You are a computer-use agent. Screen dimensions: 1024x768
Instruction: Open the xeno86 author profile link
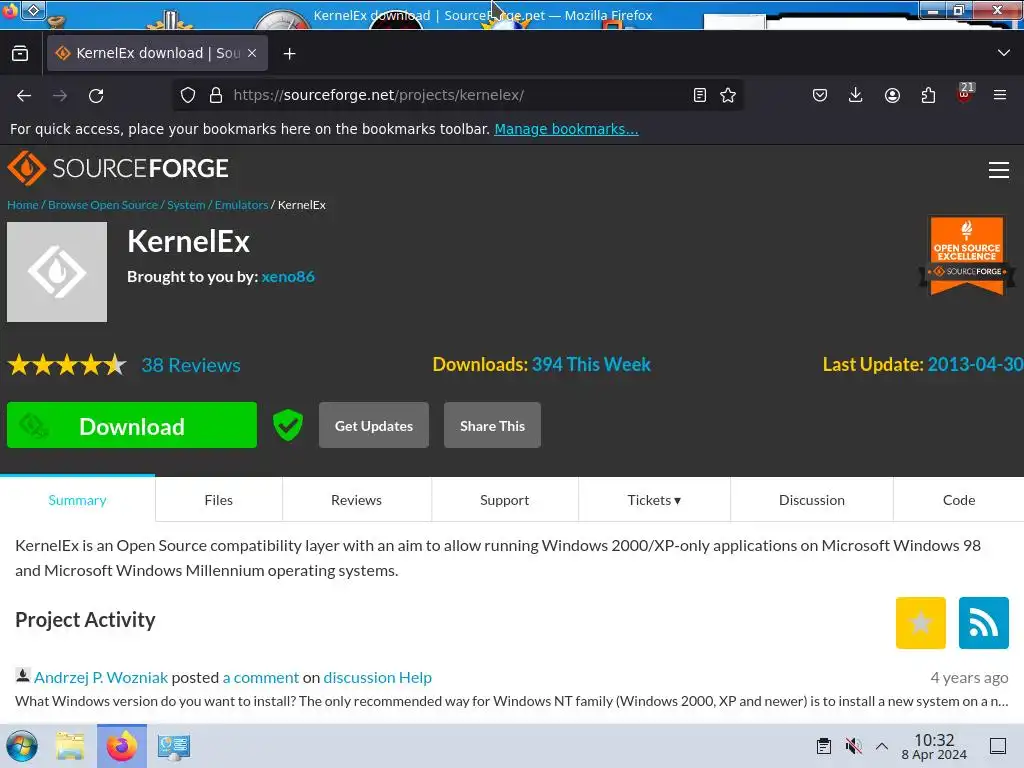coord(288,277)
